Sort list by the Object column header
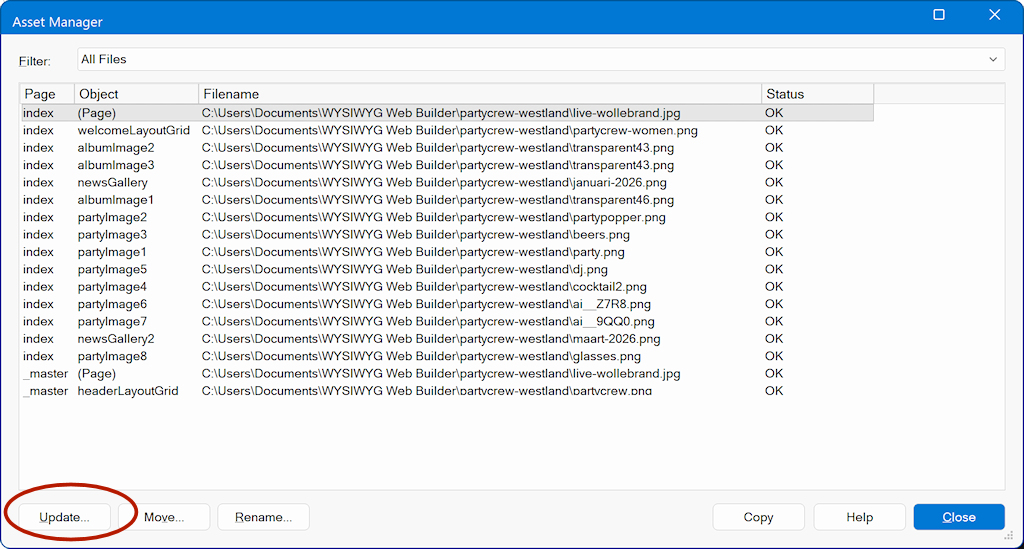The image size is (1024, 549). tap(136, 94)
